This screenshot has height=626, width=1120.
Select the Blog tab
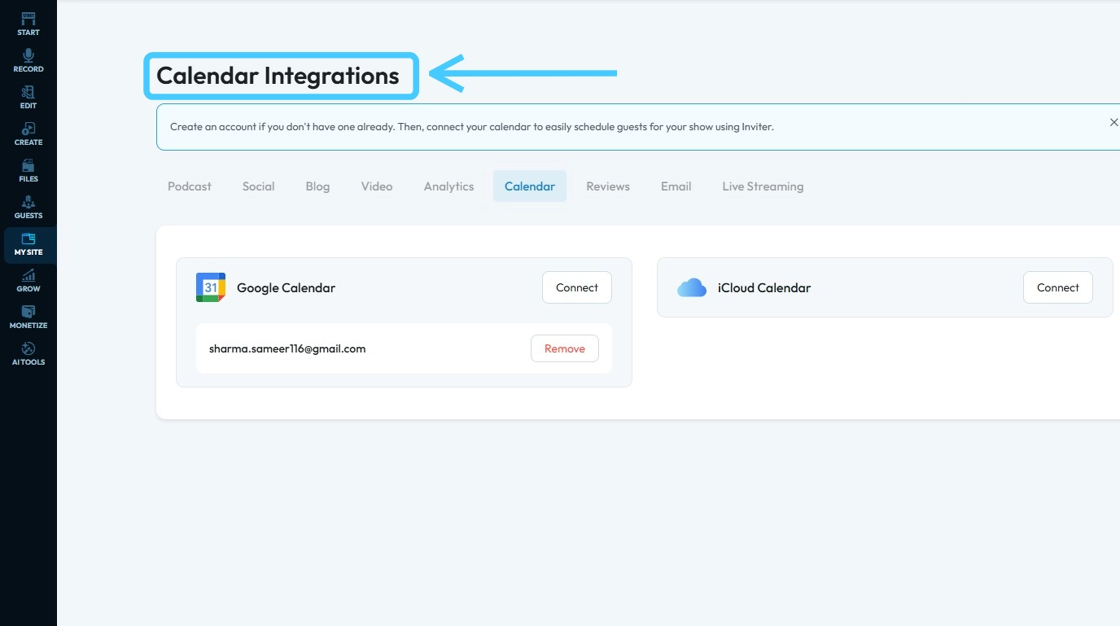318,186
